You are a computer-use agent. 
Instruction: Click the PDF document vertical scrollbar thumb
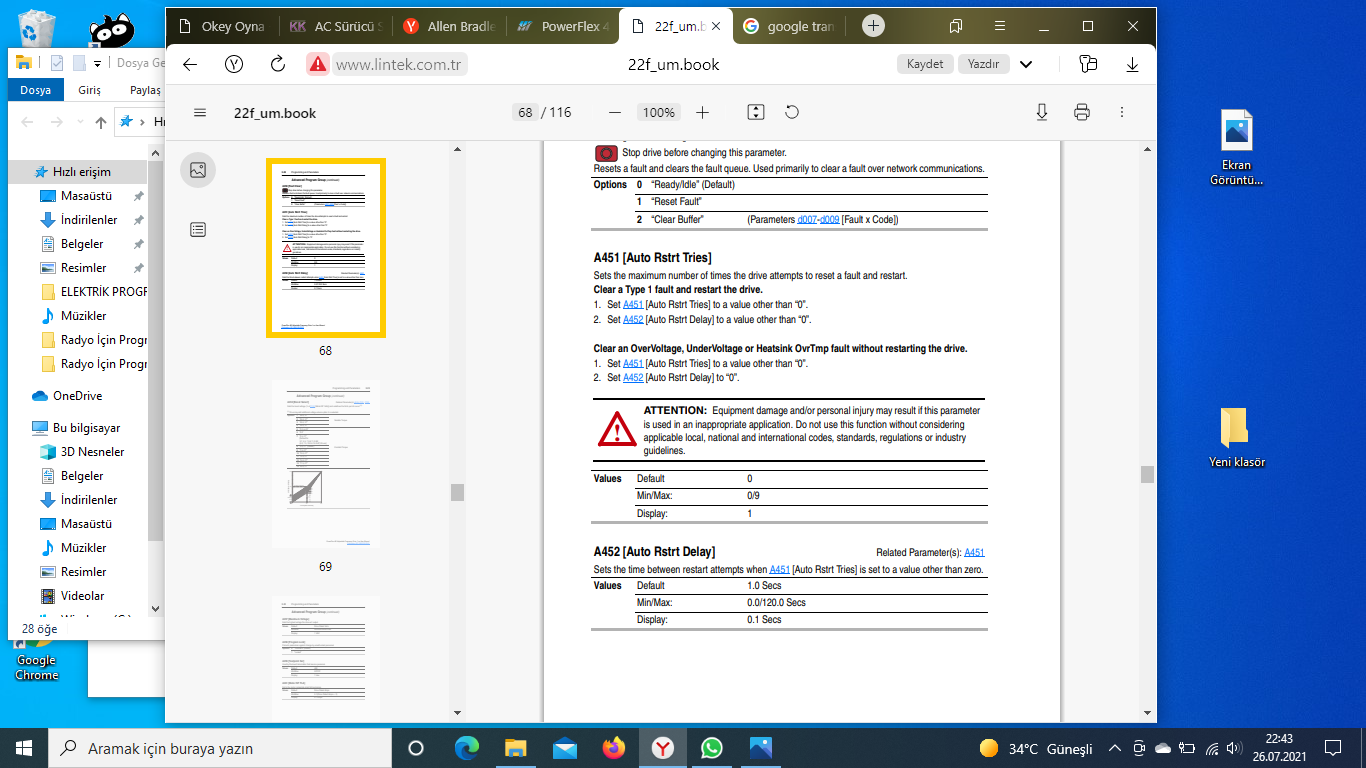click(1147, 474)
